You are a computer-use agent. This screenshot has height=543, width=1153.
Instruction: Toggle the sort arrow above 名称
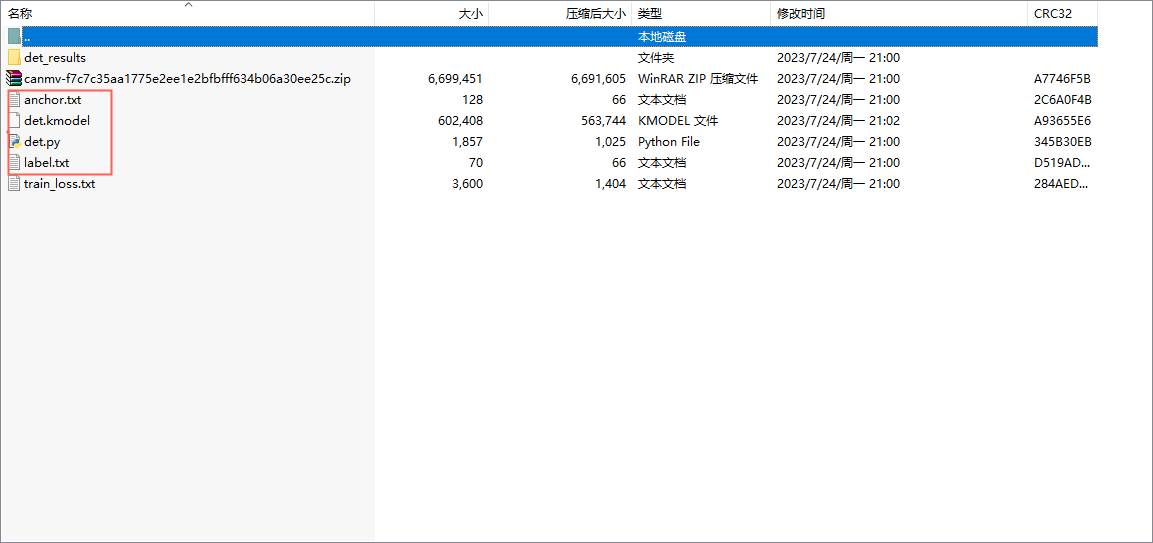pyautogui.click(x=188, y=4)
